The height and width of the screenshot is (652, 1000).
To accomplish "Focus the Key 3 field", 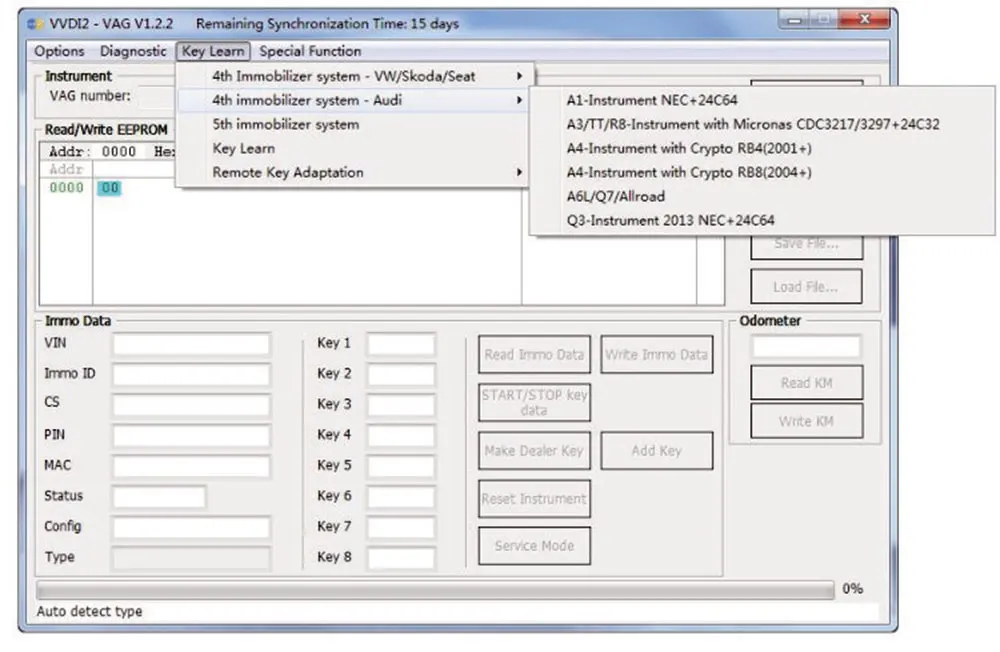I will pyautogui.click(x=401, y=405).
